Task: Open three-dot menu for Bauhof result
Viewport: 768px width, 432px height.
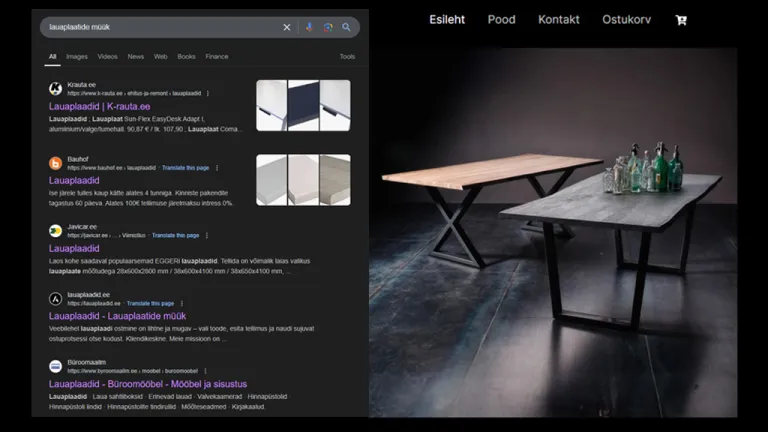Action: [217, 168]
